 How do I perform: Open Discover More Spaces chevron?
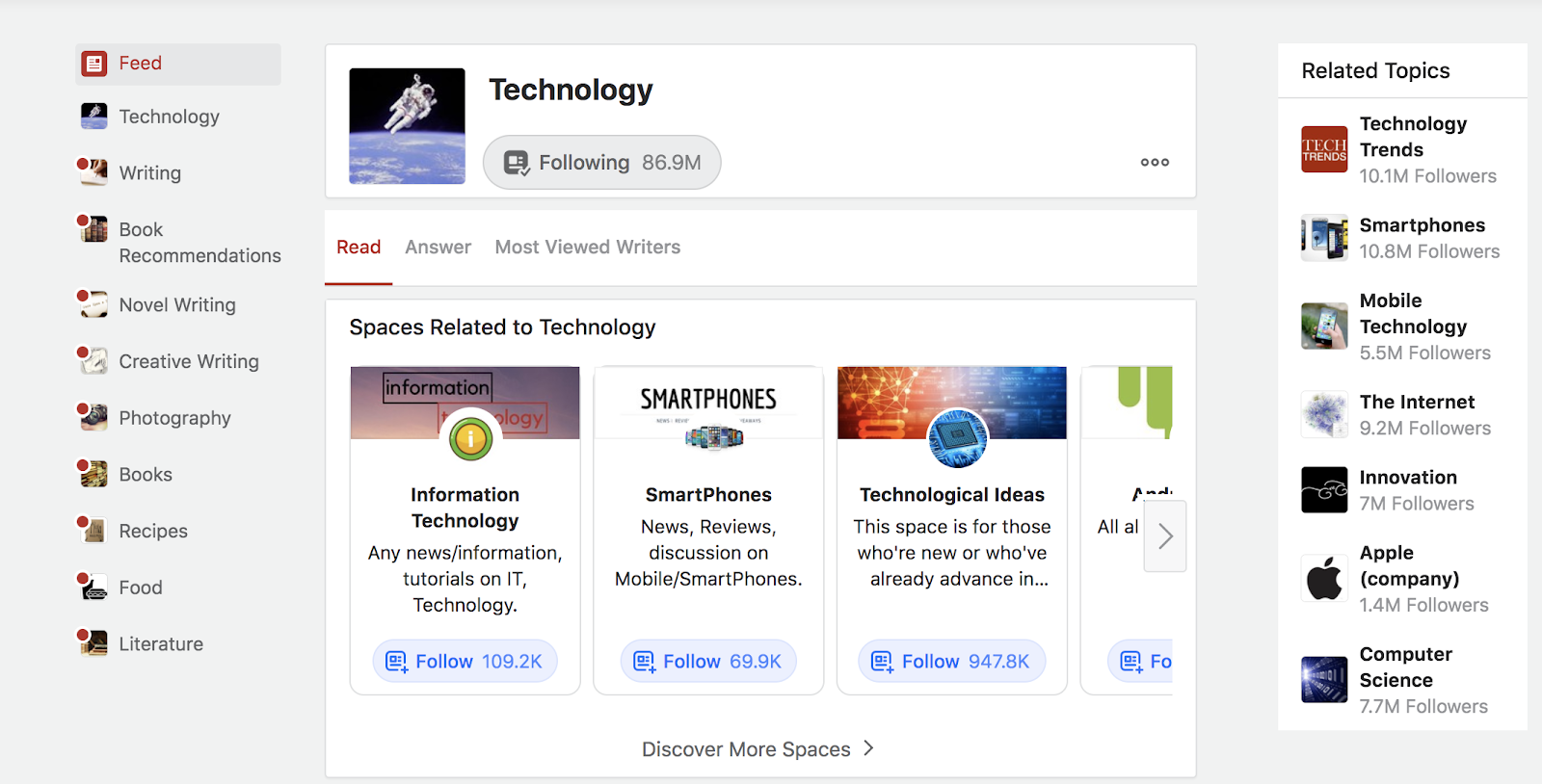(x=867, y=748)
